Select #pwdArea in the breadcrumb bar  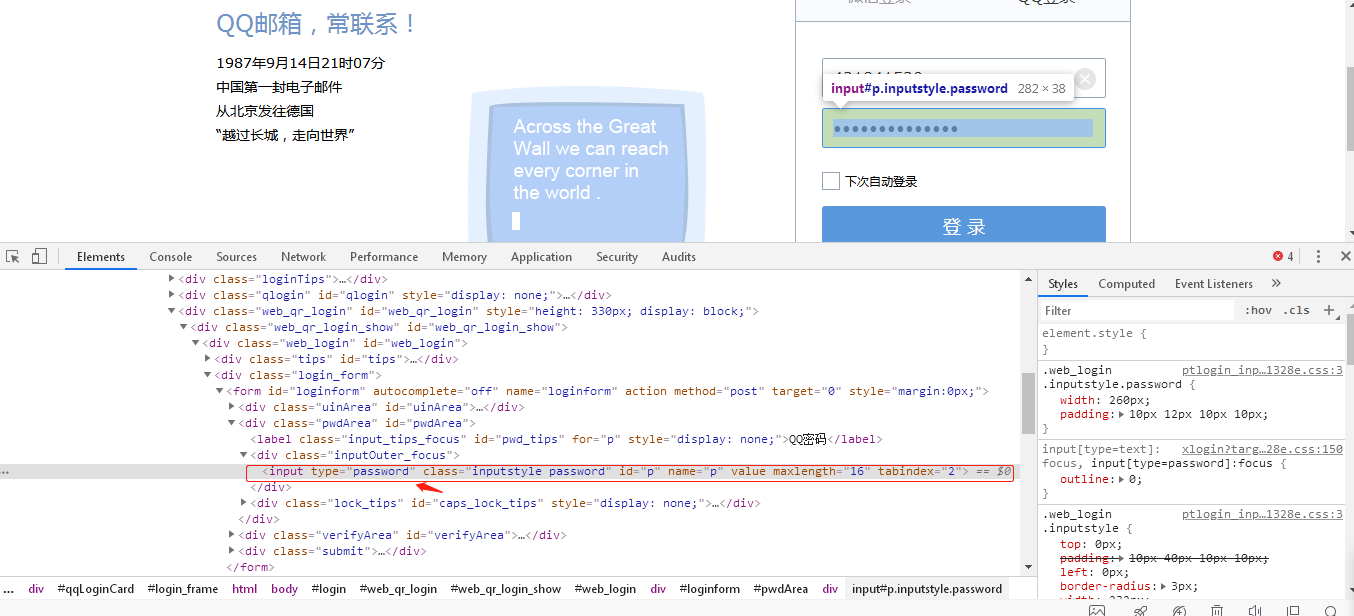point(781,589)
